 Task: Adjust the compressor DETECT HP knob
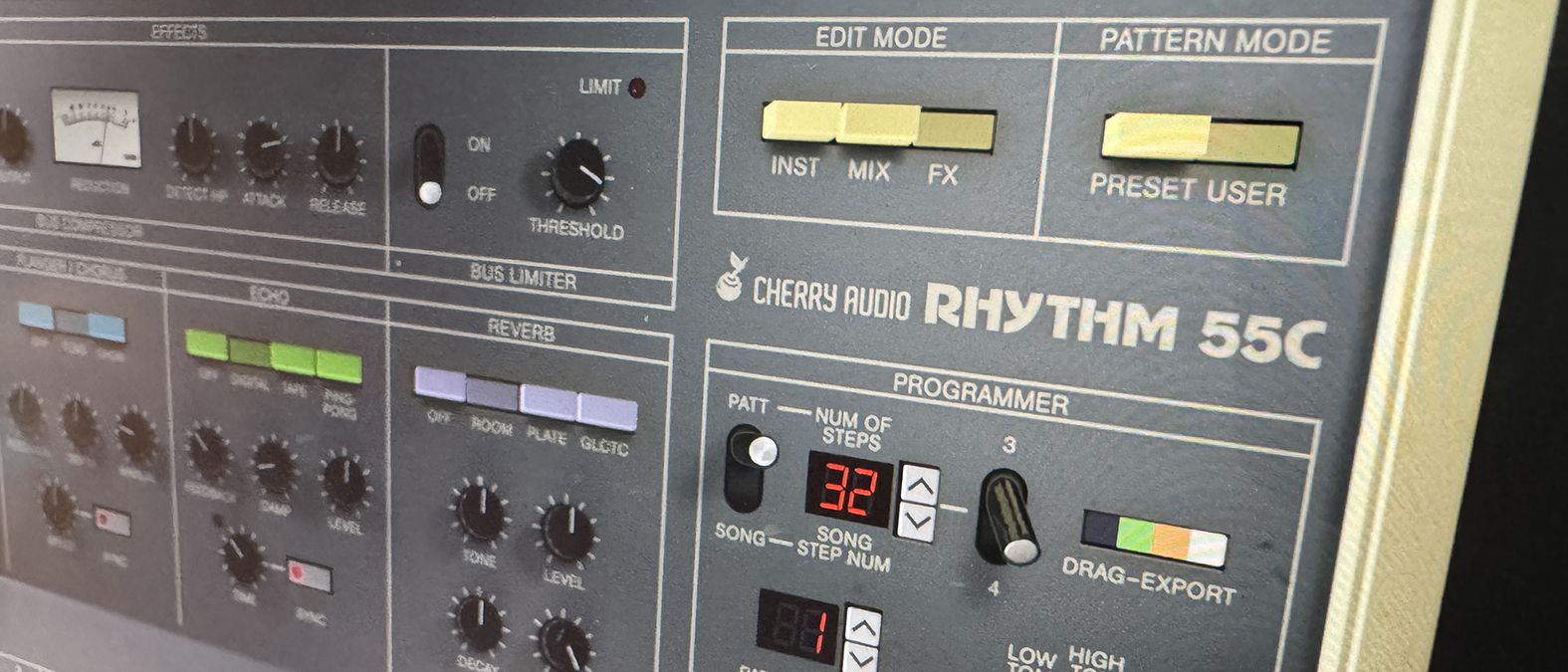point(195,145)
